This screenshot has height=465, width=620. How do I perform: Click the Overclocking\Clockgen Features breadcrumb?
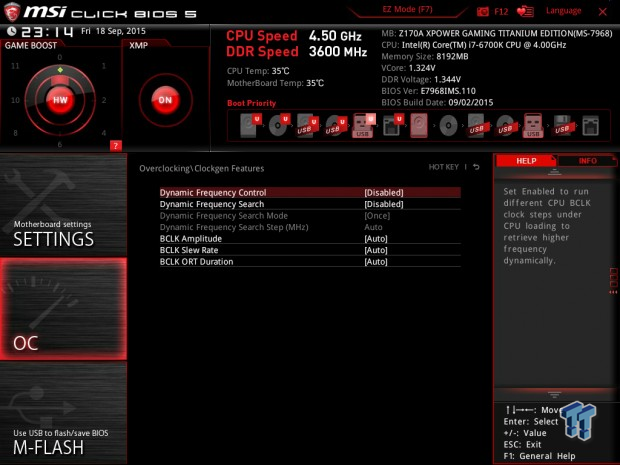(x=201, y=168)
